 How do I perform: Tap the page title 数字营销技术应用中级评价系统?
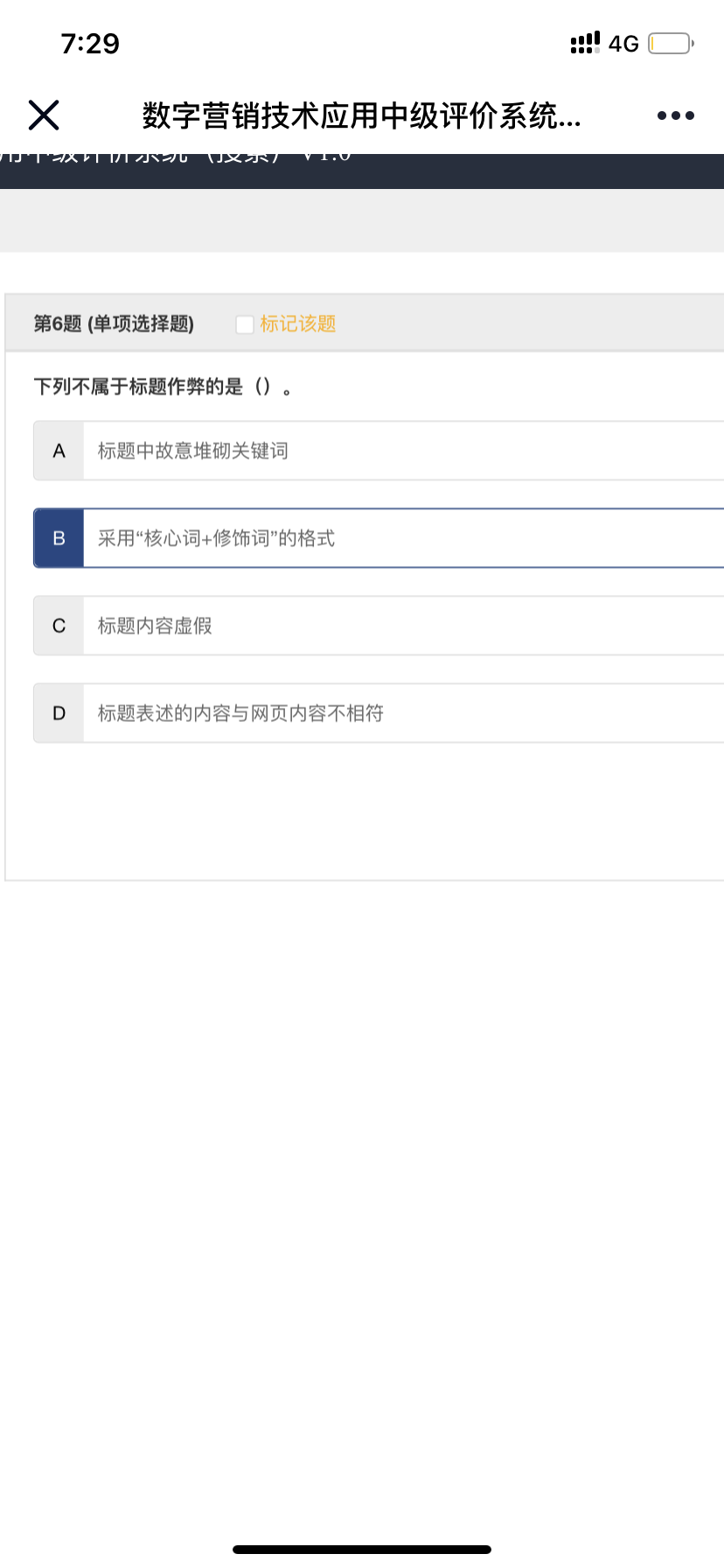(x=361, y=115)
